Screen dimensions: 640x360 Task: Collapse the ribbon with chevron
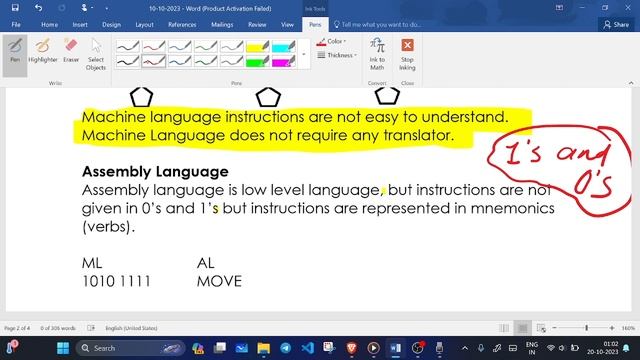click(x=631, y=83)
